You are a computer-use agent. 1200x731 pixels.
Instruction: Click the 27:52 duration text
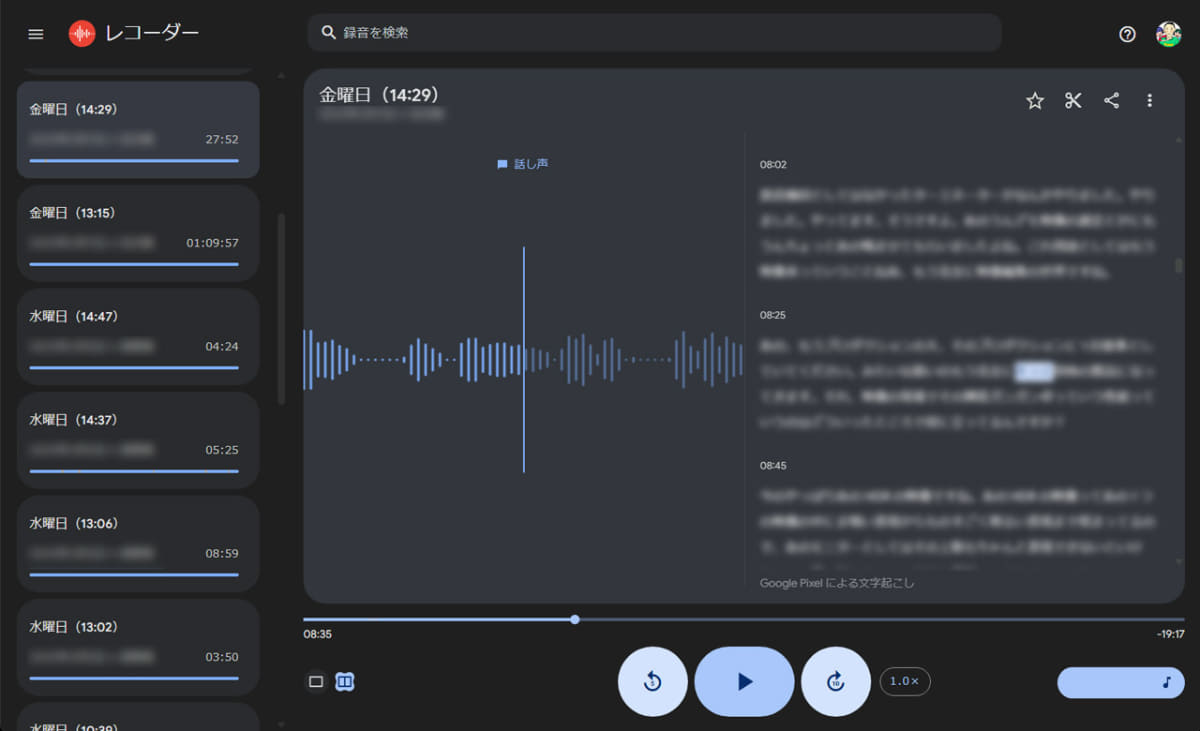222,140
